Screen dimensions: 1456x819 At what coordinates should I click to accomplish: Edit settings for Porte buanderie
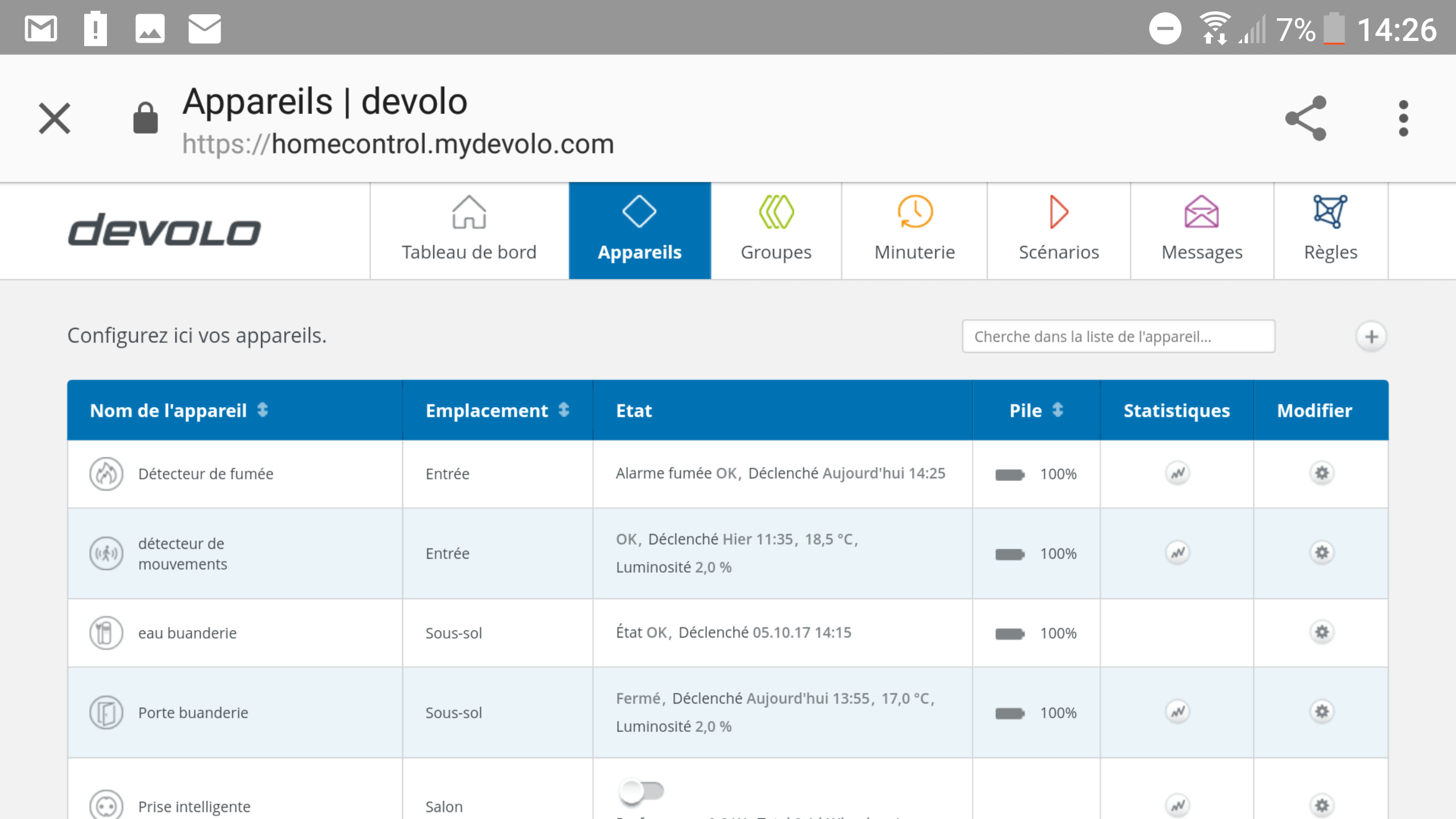click(x=1322, y=712)
